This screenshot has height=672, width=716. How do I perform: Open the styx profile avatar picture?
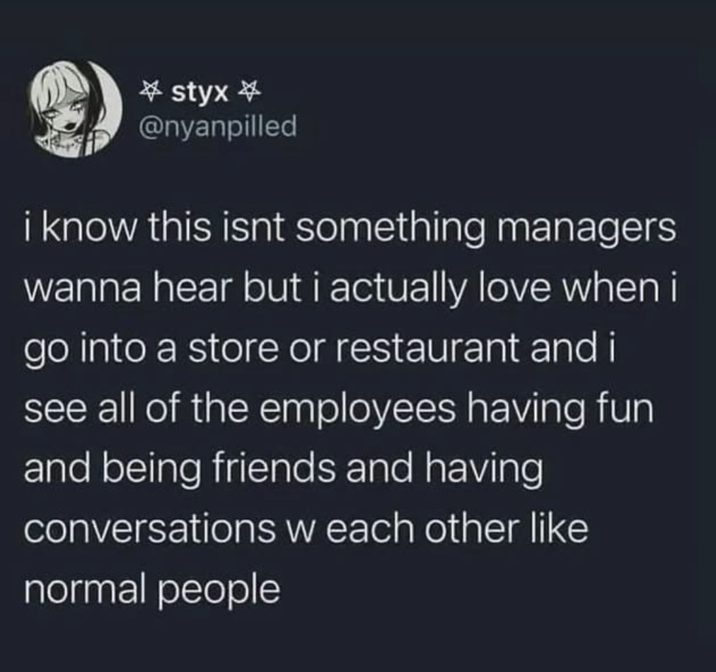[75, 110]
